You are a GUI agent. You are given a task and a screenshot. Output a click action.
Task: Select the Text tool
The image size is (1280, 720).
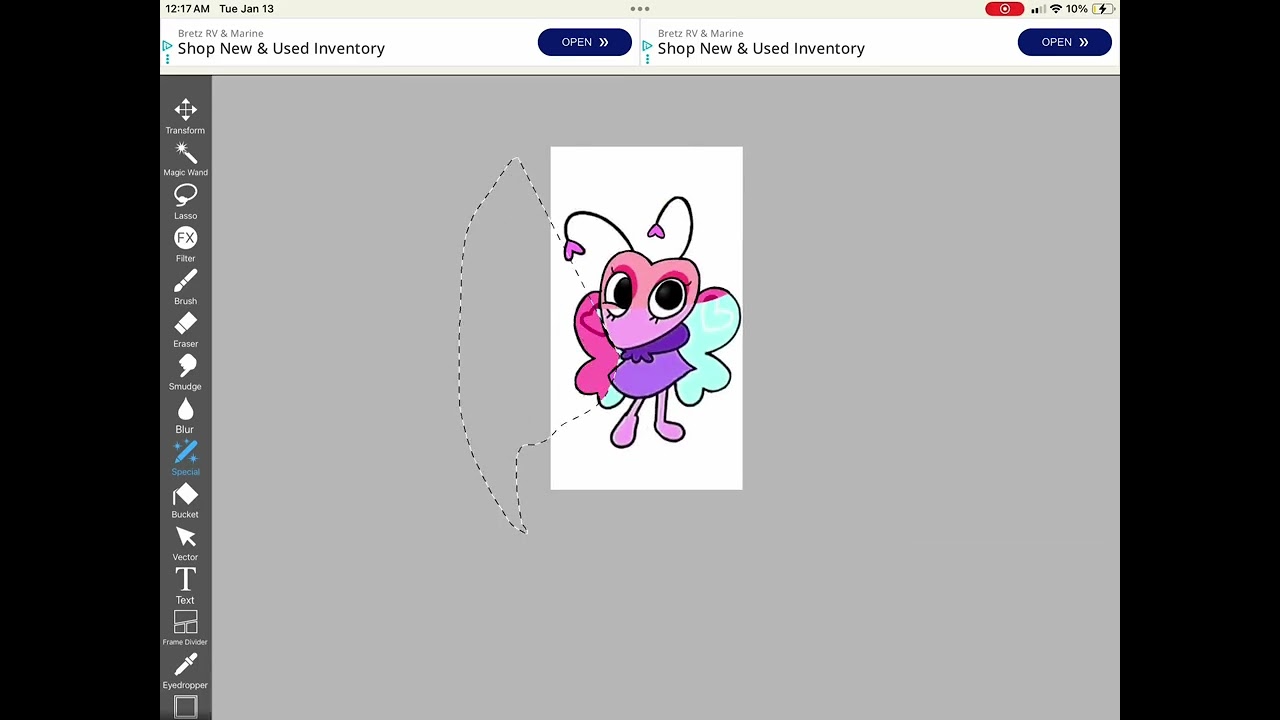pos(185,586)
